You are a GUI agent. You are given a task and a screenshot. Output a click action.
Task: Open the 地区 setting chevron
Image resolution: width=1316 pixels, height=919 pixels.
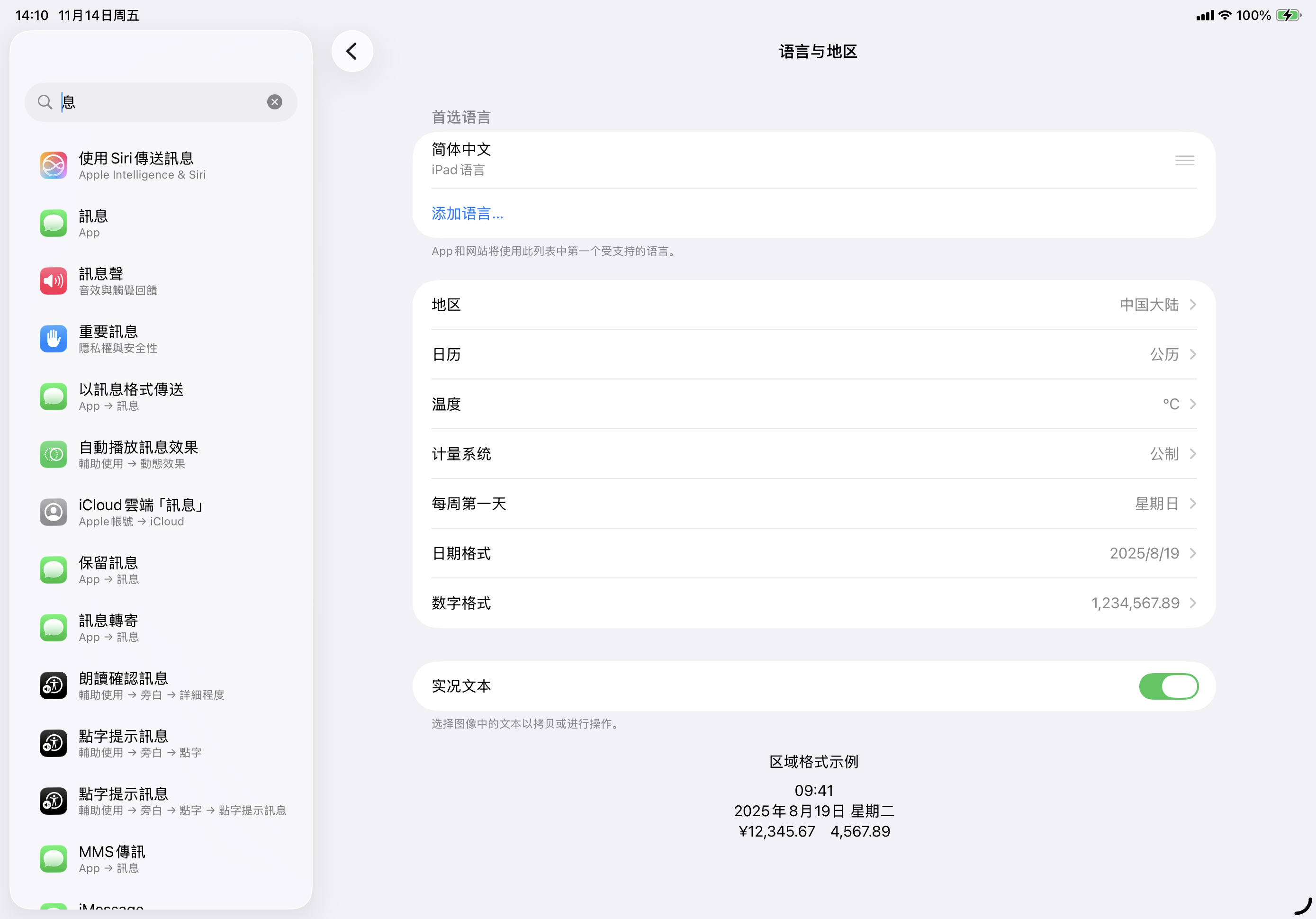pos(1192,305)
